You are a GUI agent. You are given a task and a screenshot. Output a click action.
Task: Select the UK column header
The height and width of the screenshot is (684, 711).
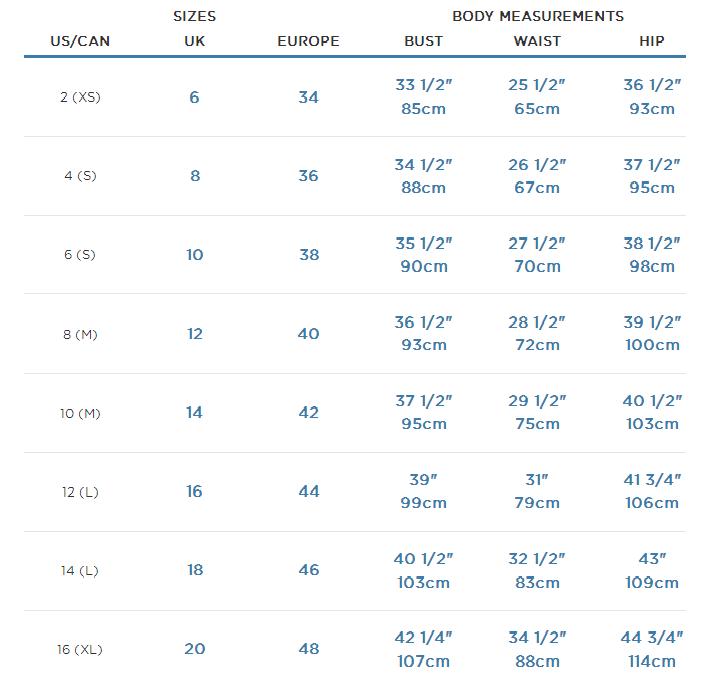tap(195, 41)
